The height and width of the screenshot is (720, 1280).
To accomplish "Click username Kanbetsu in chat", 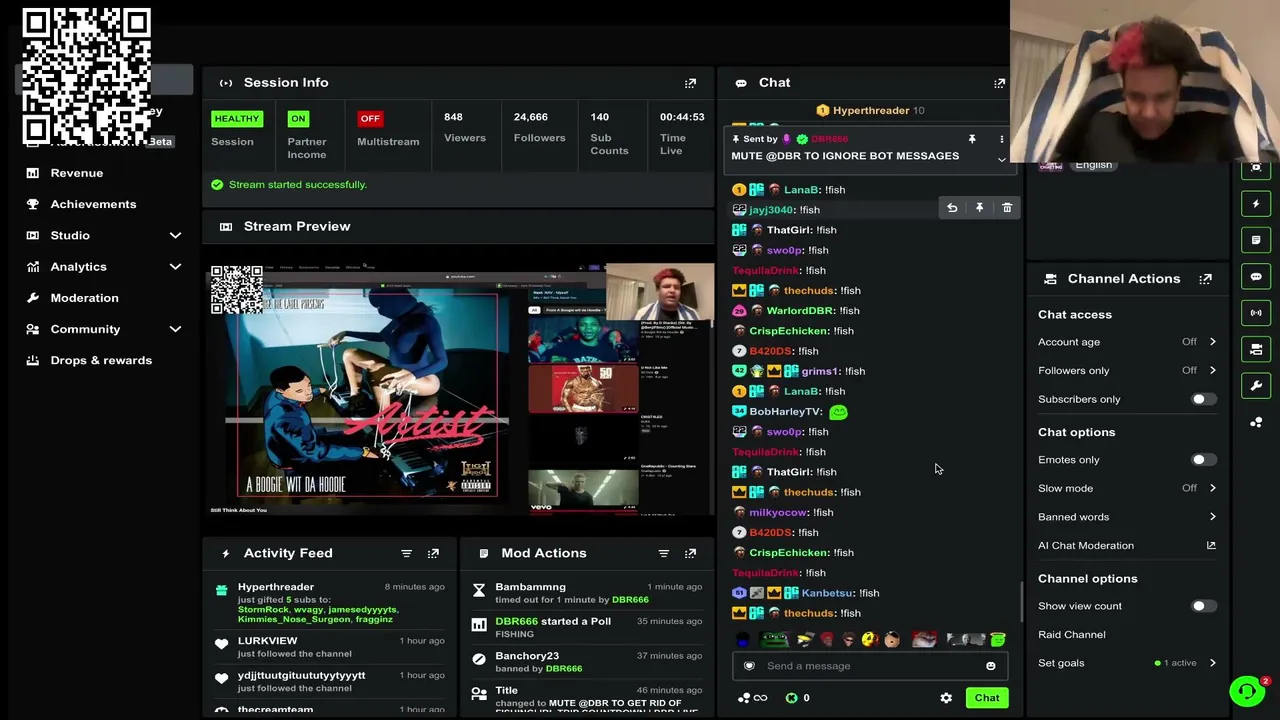I will [827, 593].
